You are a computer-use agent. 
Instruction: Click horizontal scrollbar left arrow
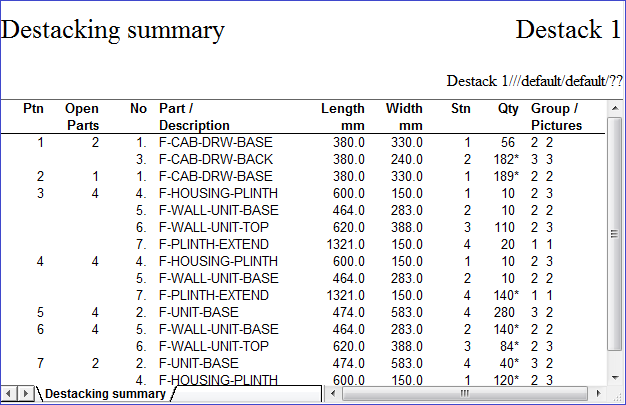point(333,394)
